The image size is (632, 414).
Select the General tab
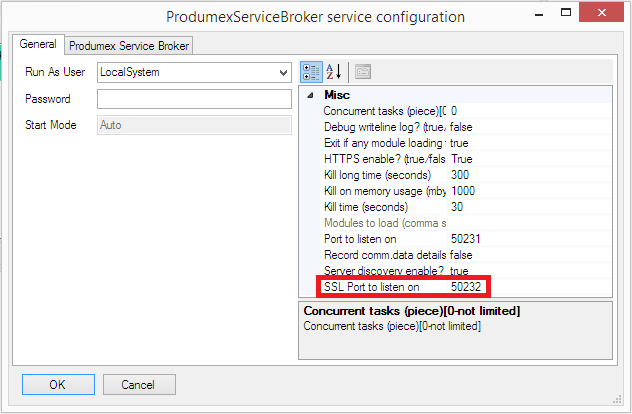38,44
